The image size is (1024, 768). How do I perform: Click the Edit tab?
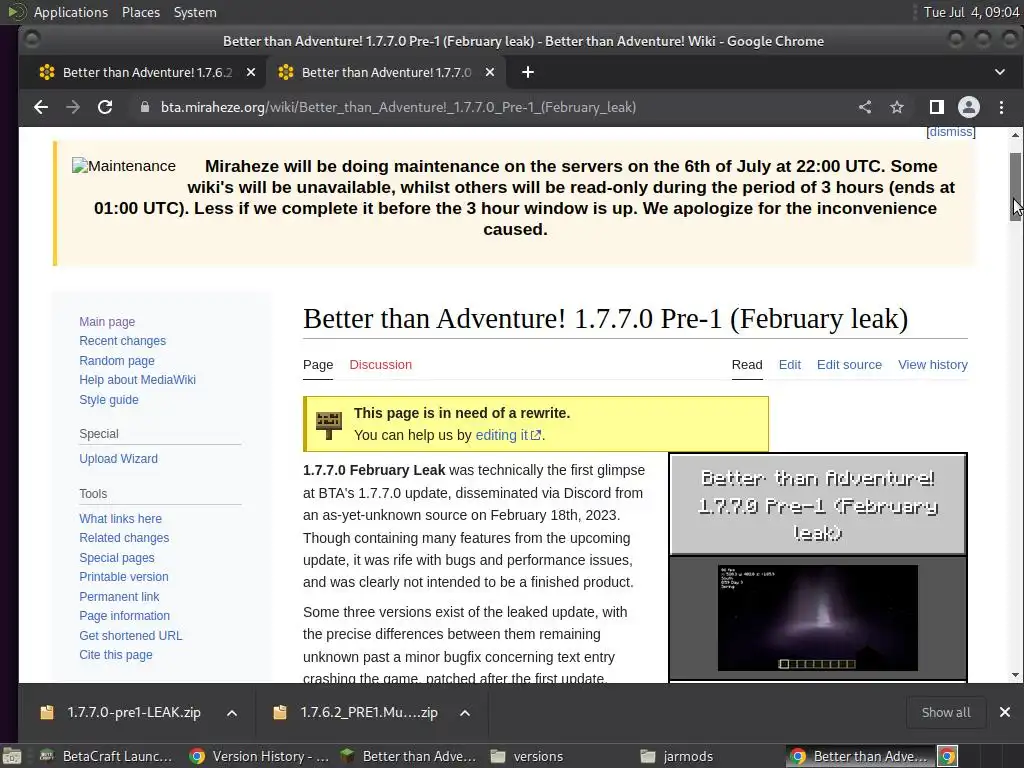pyautogui.click(x=790, y=364)
